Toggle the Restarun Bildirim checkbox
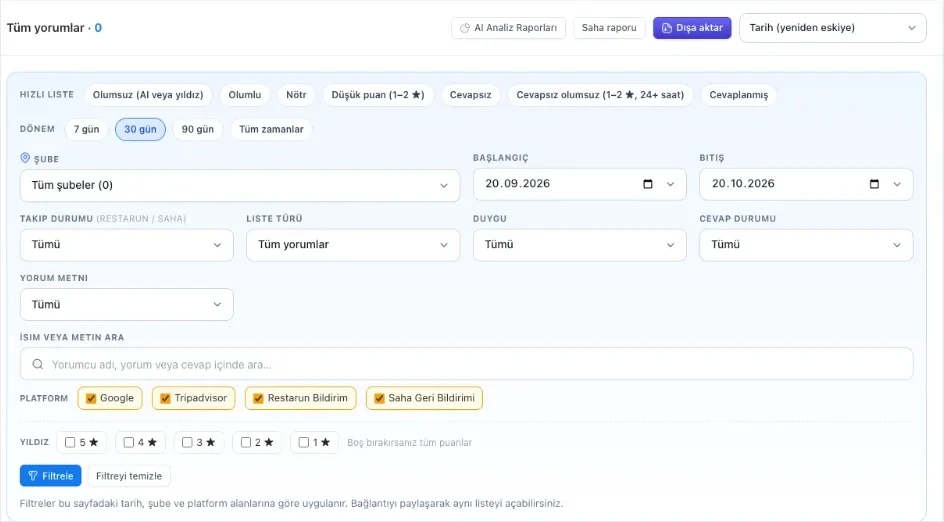Image resolution: width=944 pixels, height=522 pixels. tap(258, 398)
